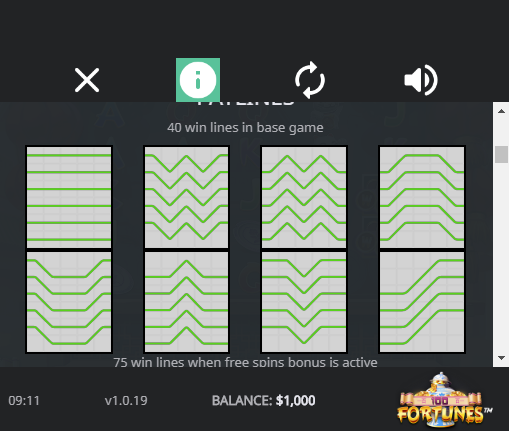
Task: Select the single center dip paylines diagram
Action: tap(304, 302)
